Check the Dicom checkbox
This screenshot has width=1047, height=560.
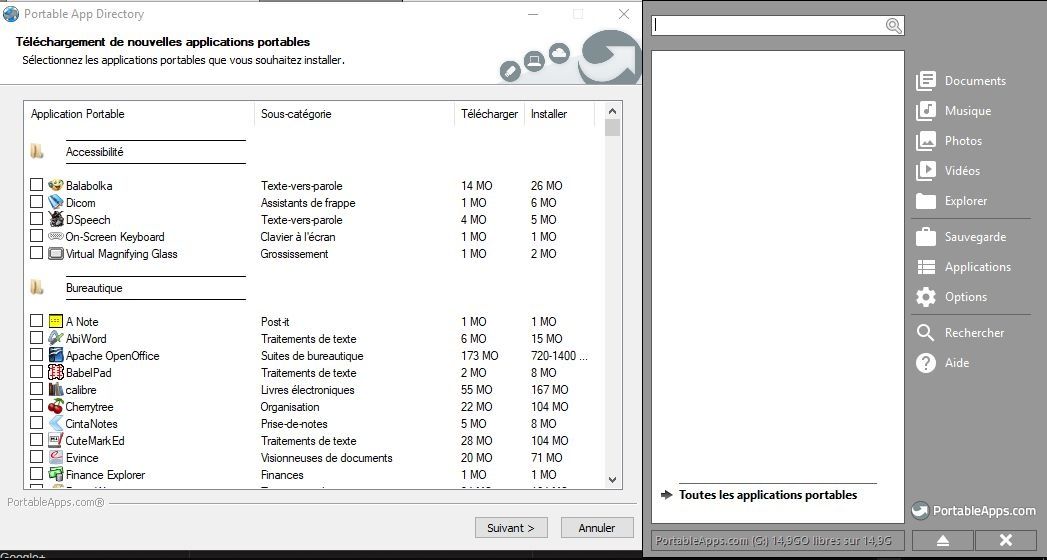click(x=36, y=202)
